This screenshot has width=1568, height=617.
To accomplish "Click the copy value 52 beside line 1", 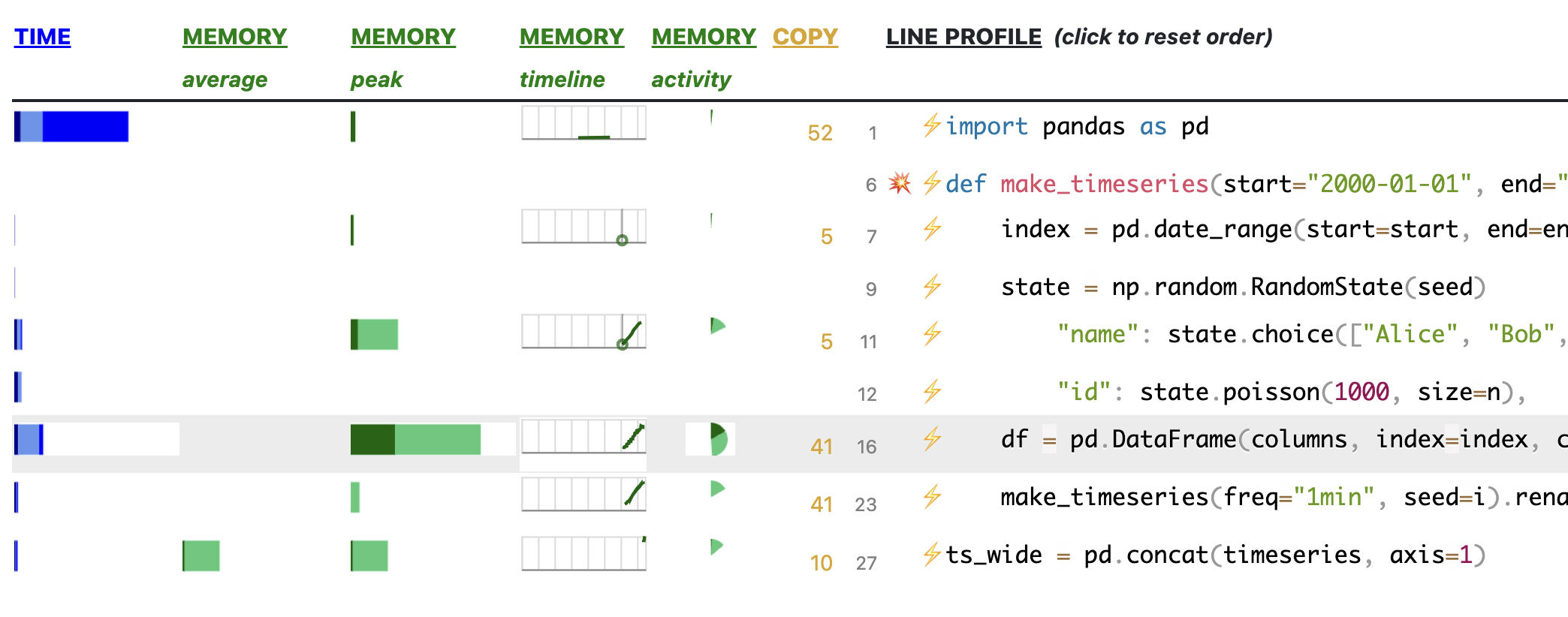I will click(x=820, y=132).
